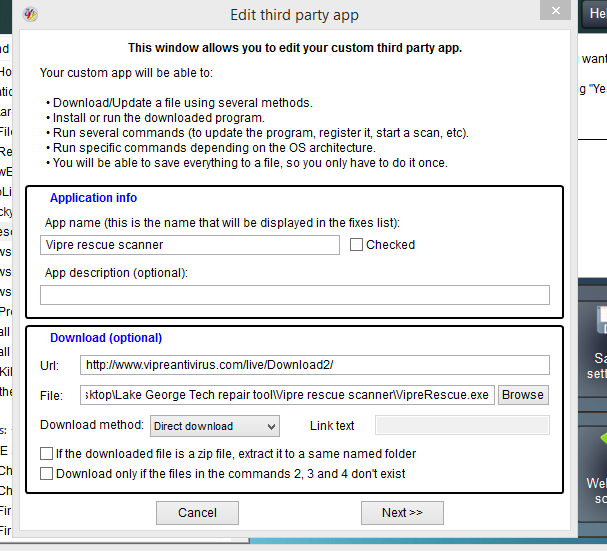Click the Cancel button
The width and height of the screenshot is (607, 551).
click(x=197, y=513)
